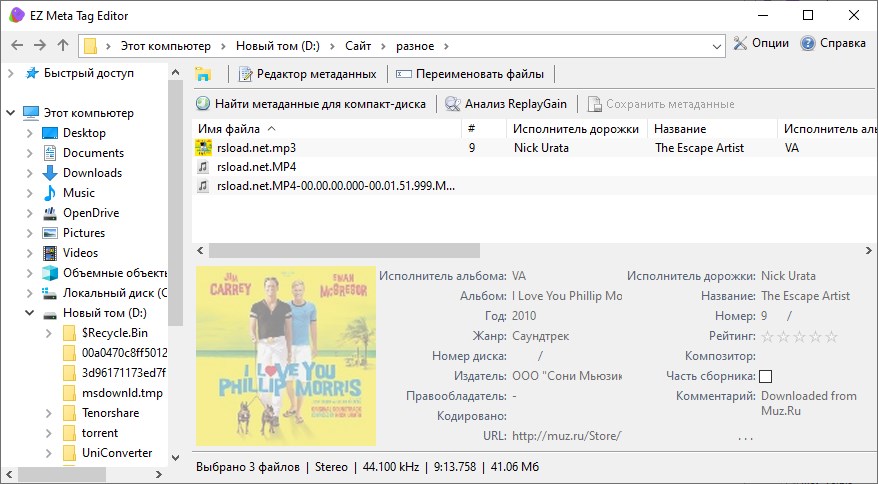Expand Быстрый доступ tree node
Screen dimensions: 878x484
pos(11,73)
